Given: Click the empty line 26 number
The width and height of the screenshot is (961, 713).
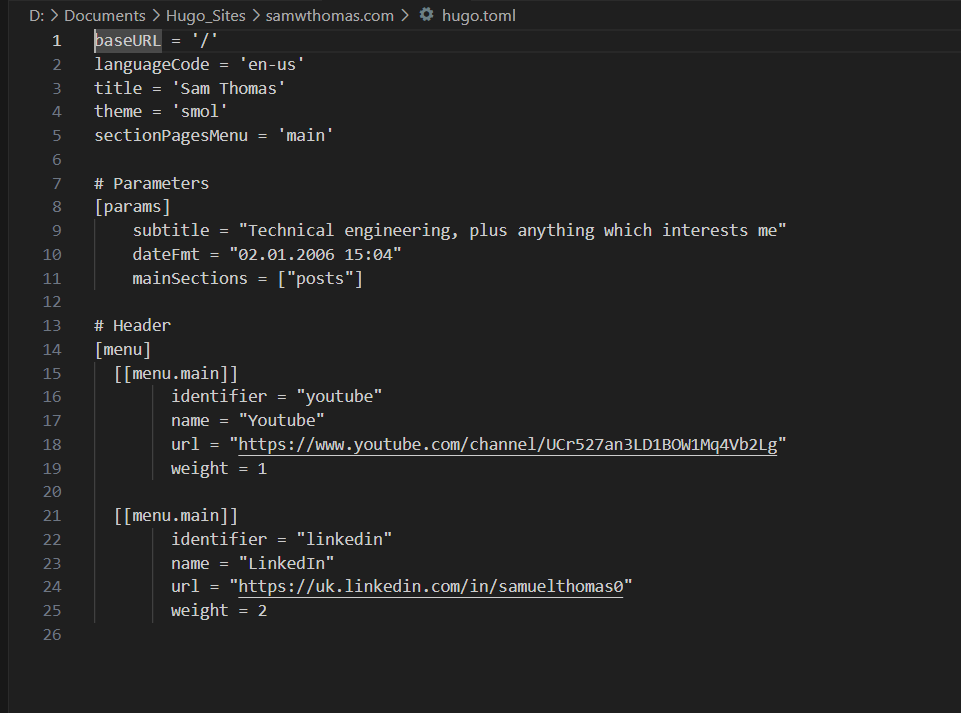Looking at the screenshot, I should tap(53, 635).
